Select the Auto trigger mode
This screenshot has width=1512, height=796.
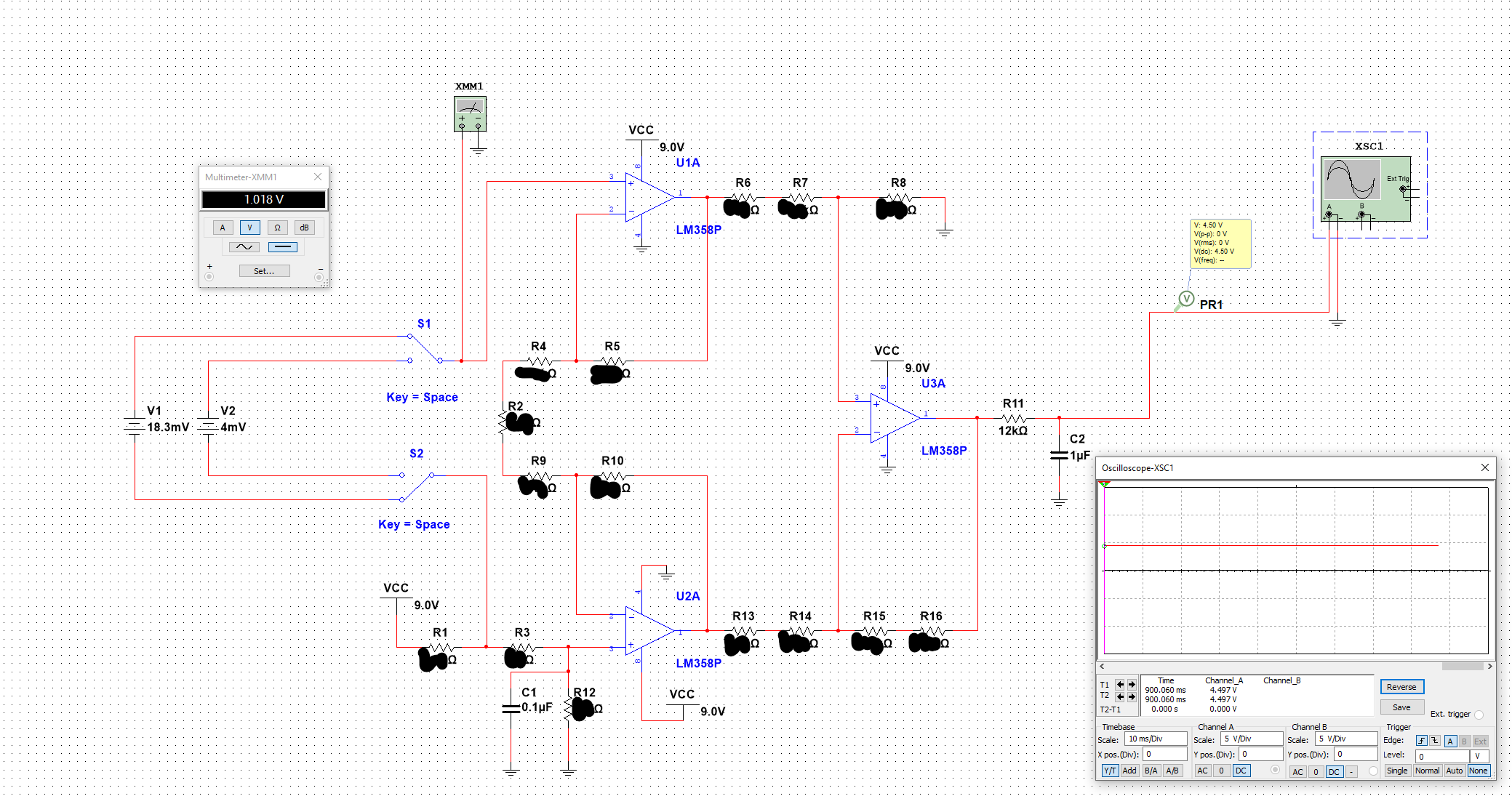pos(1454,771)
